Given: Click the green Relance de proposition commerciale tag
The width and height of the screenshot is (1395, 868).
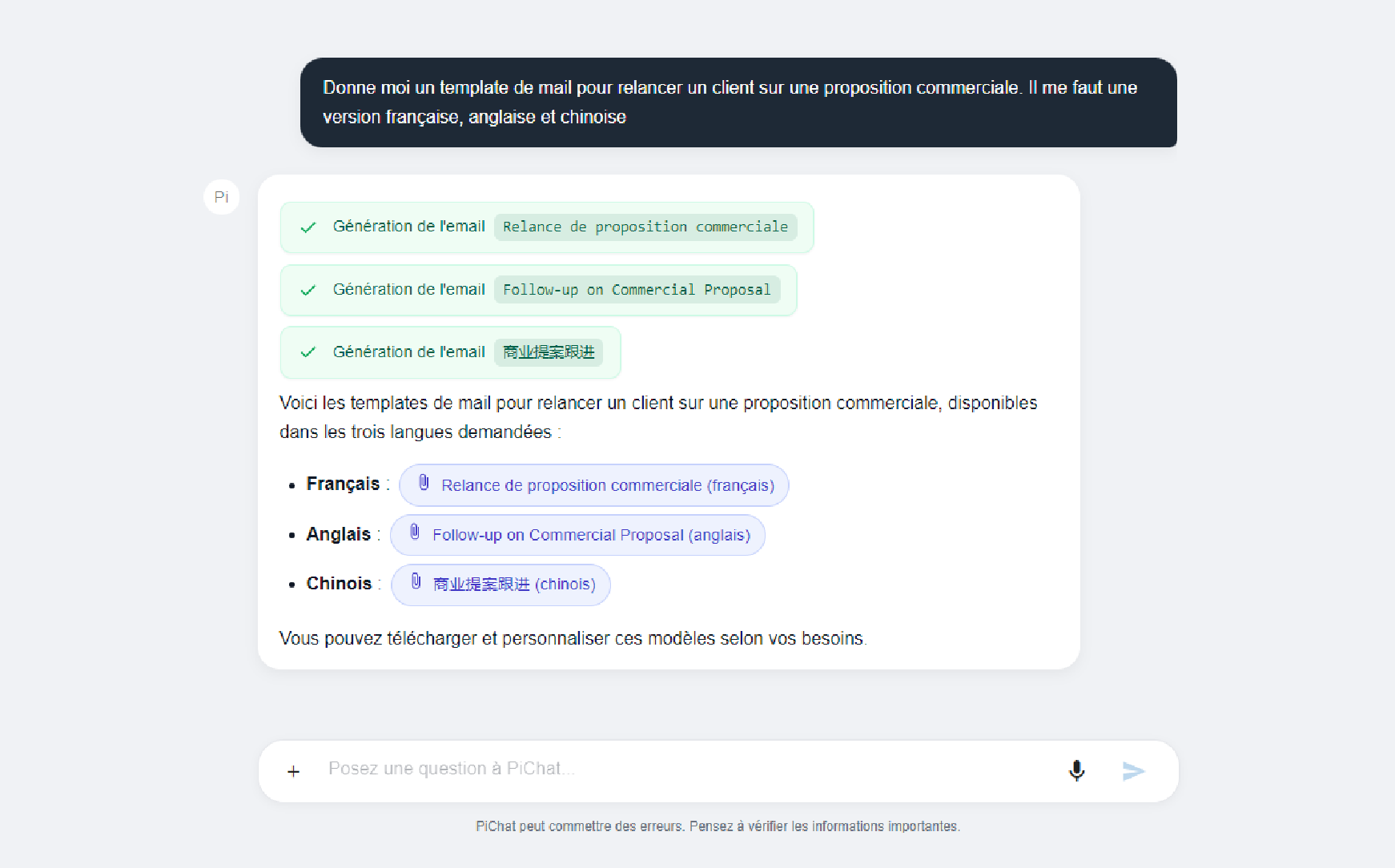Looking at the screenshot, I should [x=645, y=227].
